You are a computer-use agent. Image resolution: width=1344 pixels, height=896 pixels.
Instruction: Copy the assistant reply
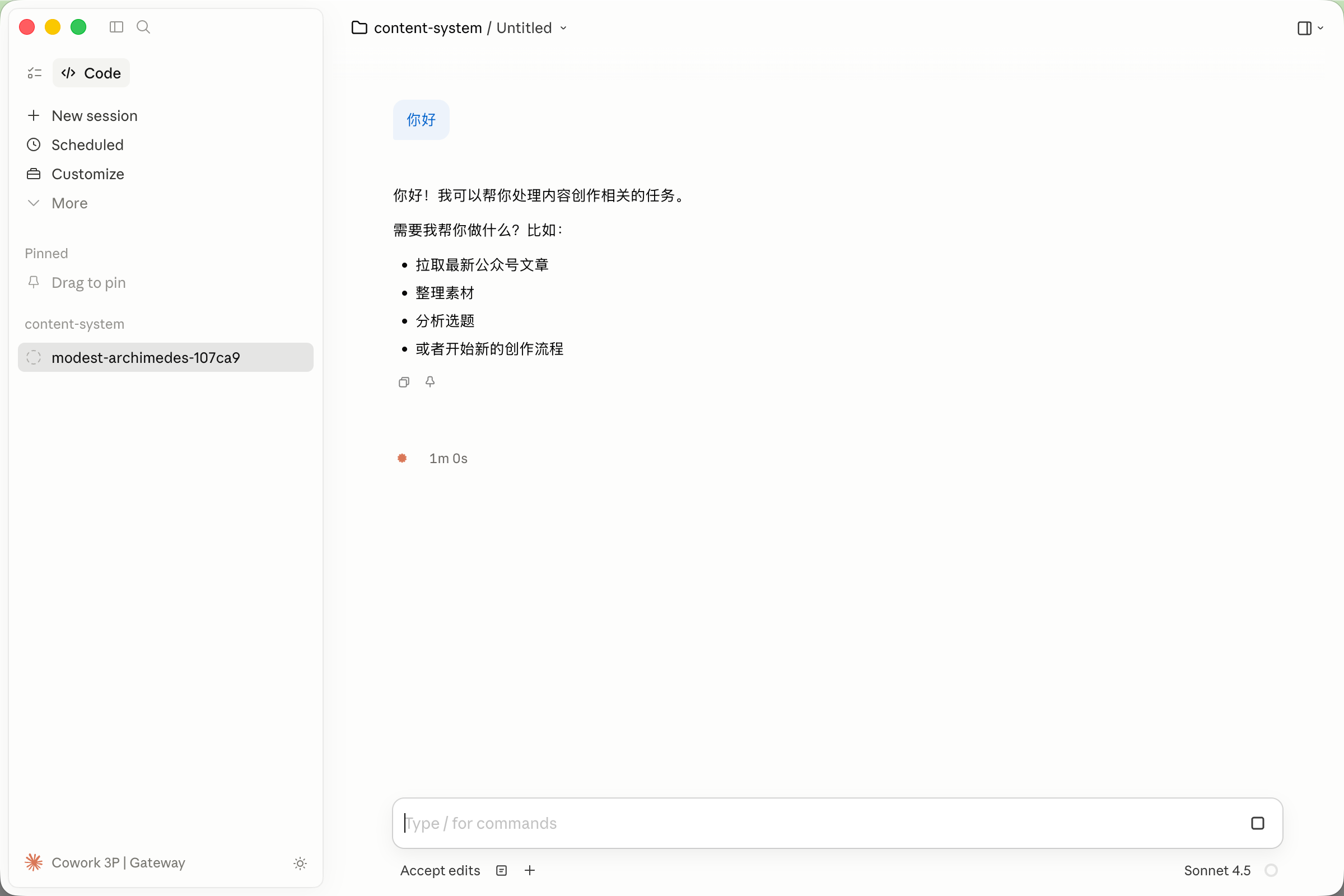404,382
